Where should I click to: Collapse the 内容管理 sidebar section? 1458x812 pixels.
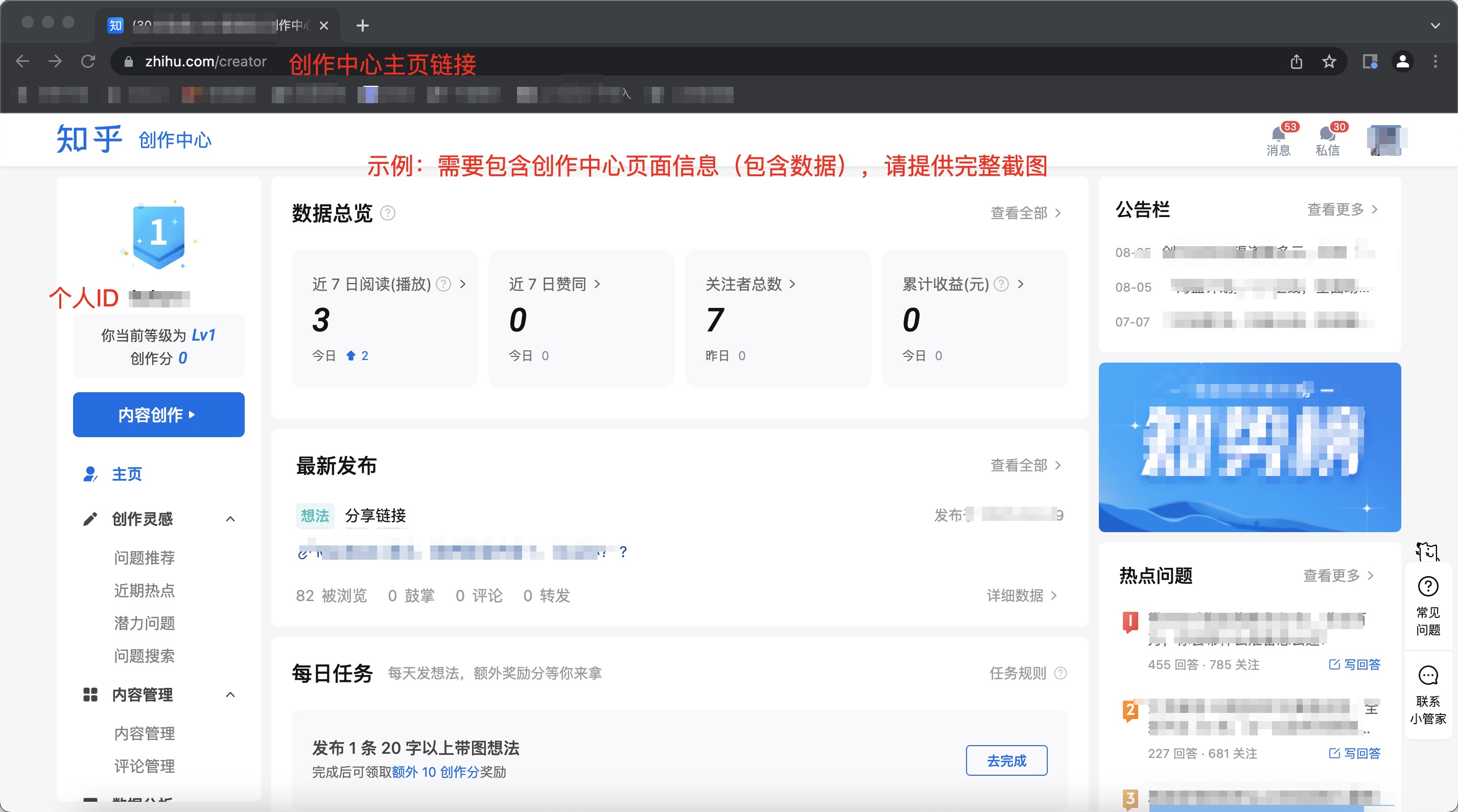[230, 695]
